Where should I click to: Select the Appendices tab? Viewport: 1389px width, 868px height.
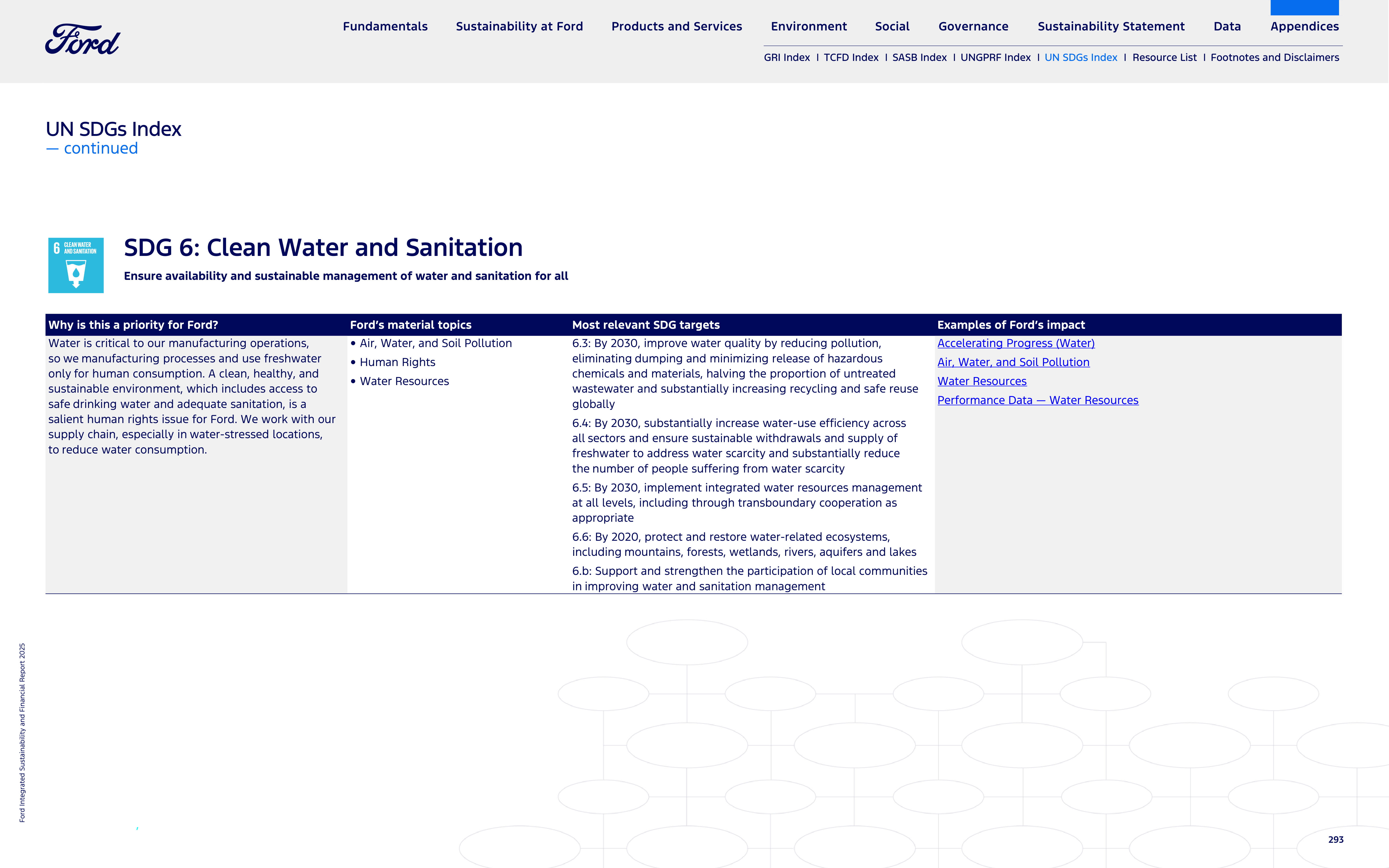(x=1305, y=26)
